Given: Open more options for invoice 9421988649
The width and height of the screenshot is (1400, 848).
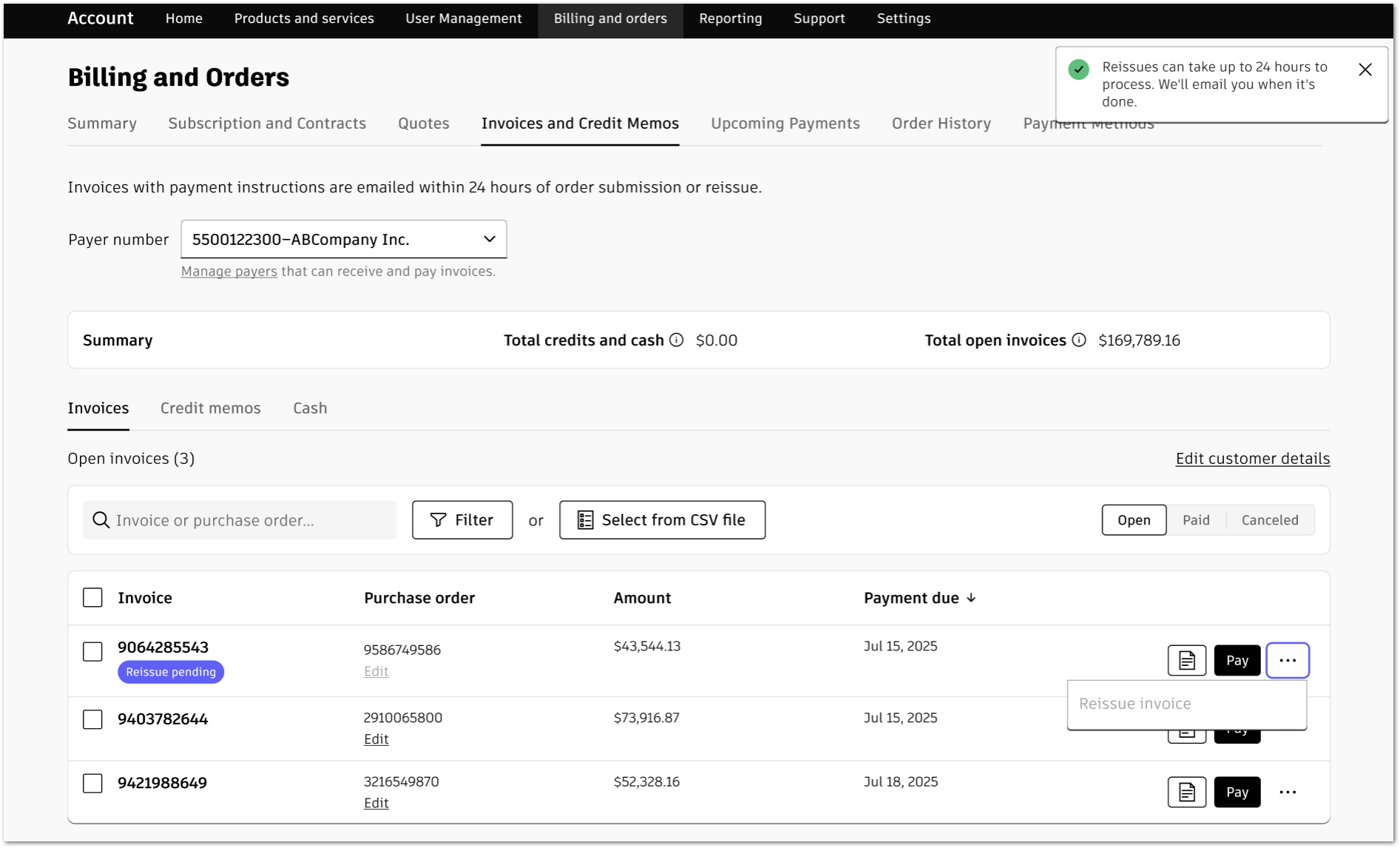Looking at the screenshot, I should click(1287, 792).
